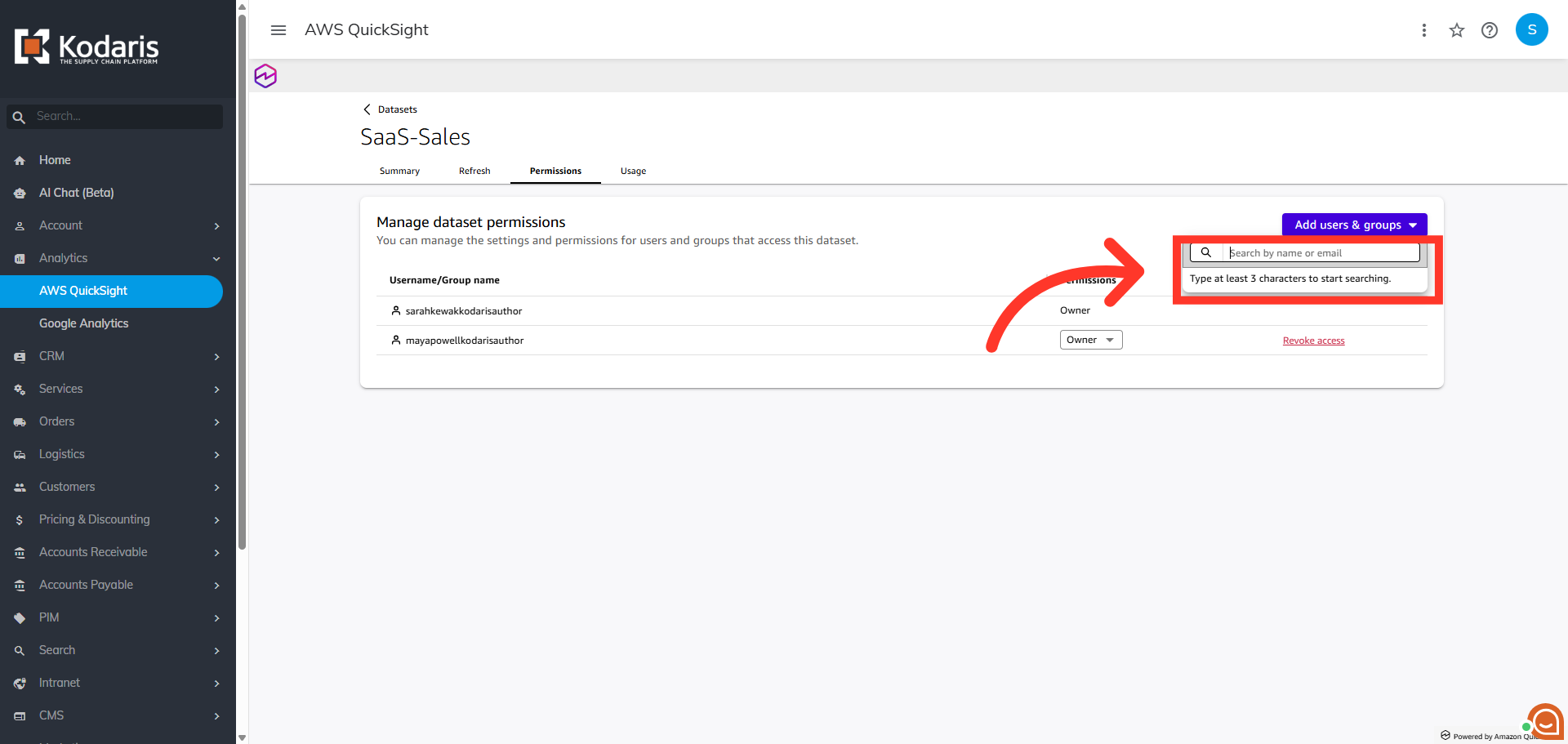This screenshot has width=1568, height=744.
Task: Expand the CRM menu chevron
Action: click(x=216, y=357)
